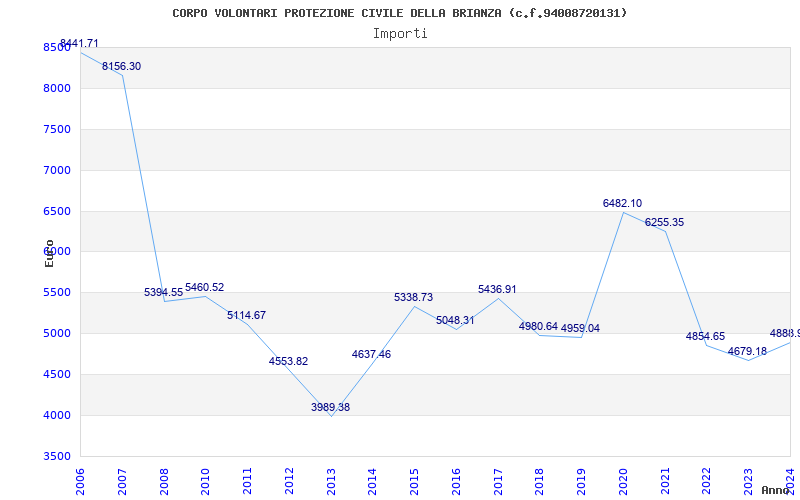Image resolution: width=800 pixels, height=500 pixels.
Task: Click the data label 6482.10
Action: [622, 203]
